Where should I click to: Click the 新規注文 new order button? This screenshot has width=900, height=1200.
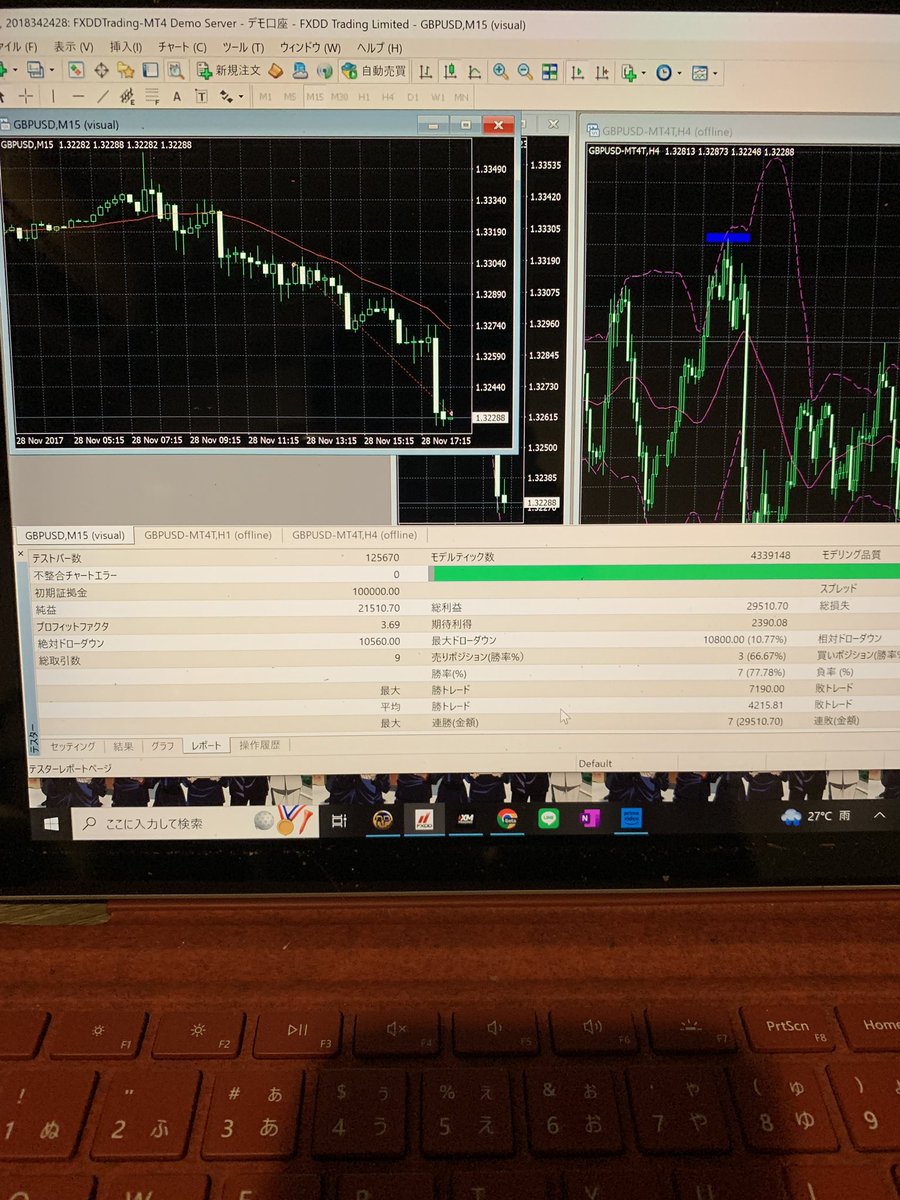pyautogui.click(x=228, y=71)
